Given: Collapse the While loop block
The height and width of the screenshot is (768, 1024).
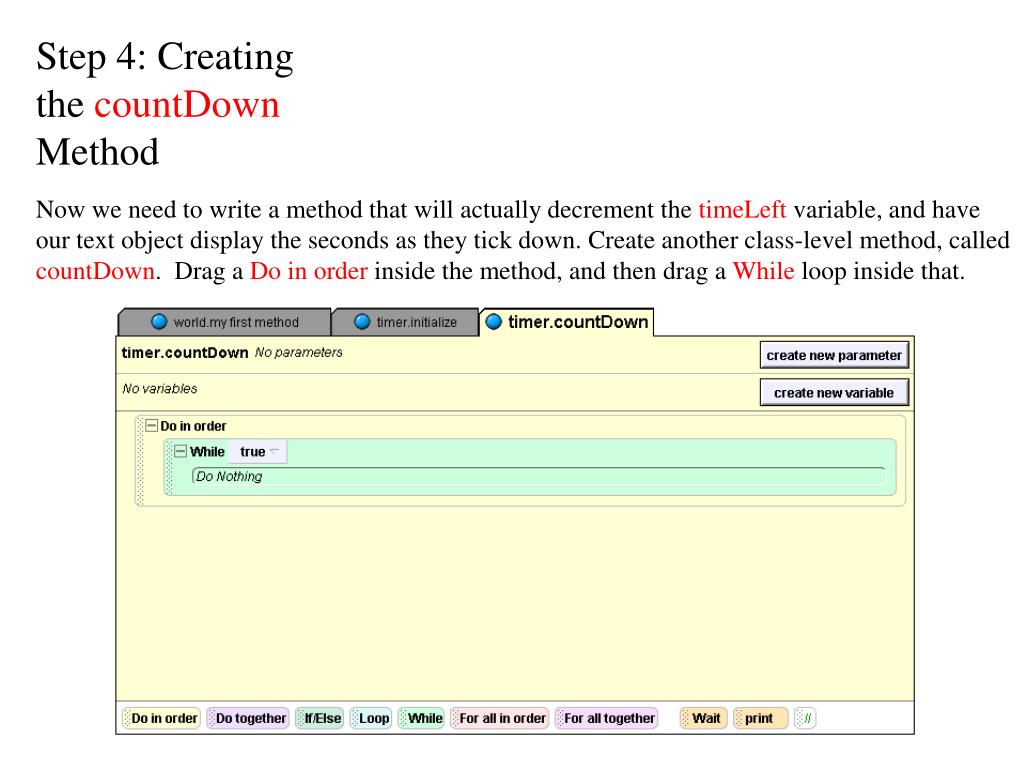Looking at the screenshot, I should (x=180, y=451).
